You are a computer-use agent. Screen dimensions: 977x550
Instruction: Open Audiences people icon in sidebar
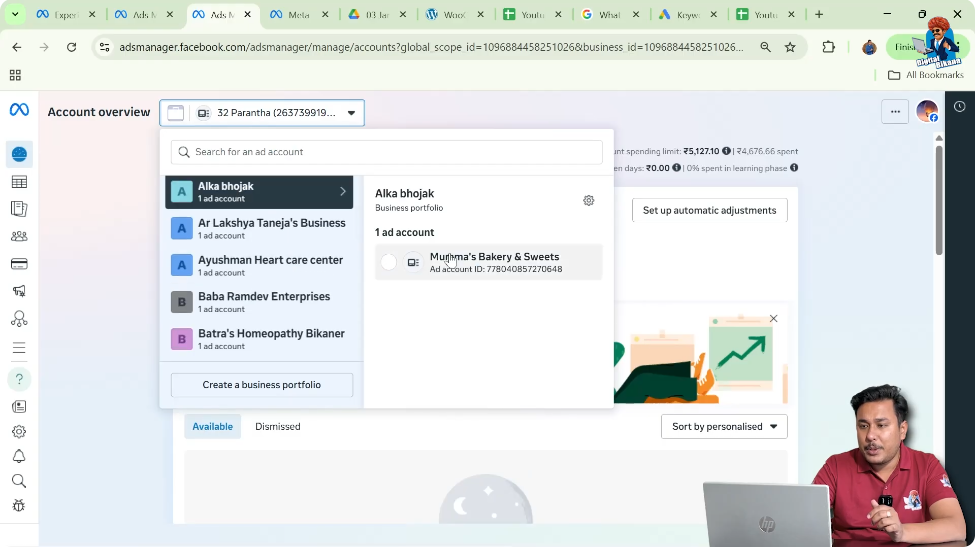(x=19, y=236)
